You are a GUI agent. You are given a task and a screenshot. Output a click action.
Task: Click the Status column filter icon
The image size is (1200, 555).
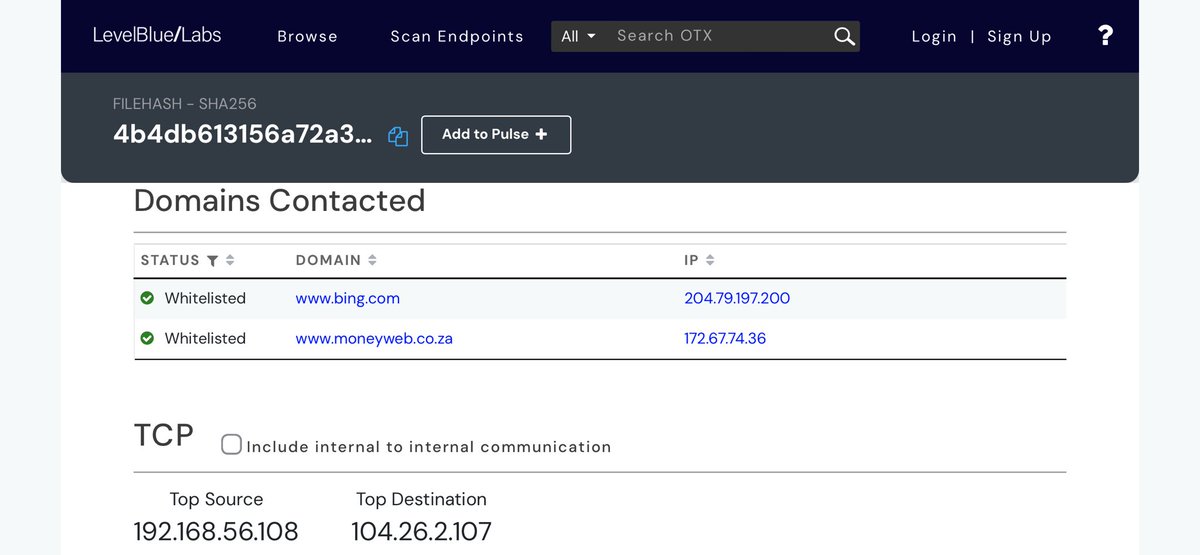pyautogui.click(x=212, y=260)
